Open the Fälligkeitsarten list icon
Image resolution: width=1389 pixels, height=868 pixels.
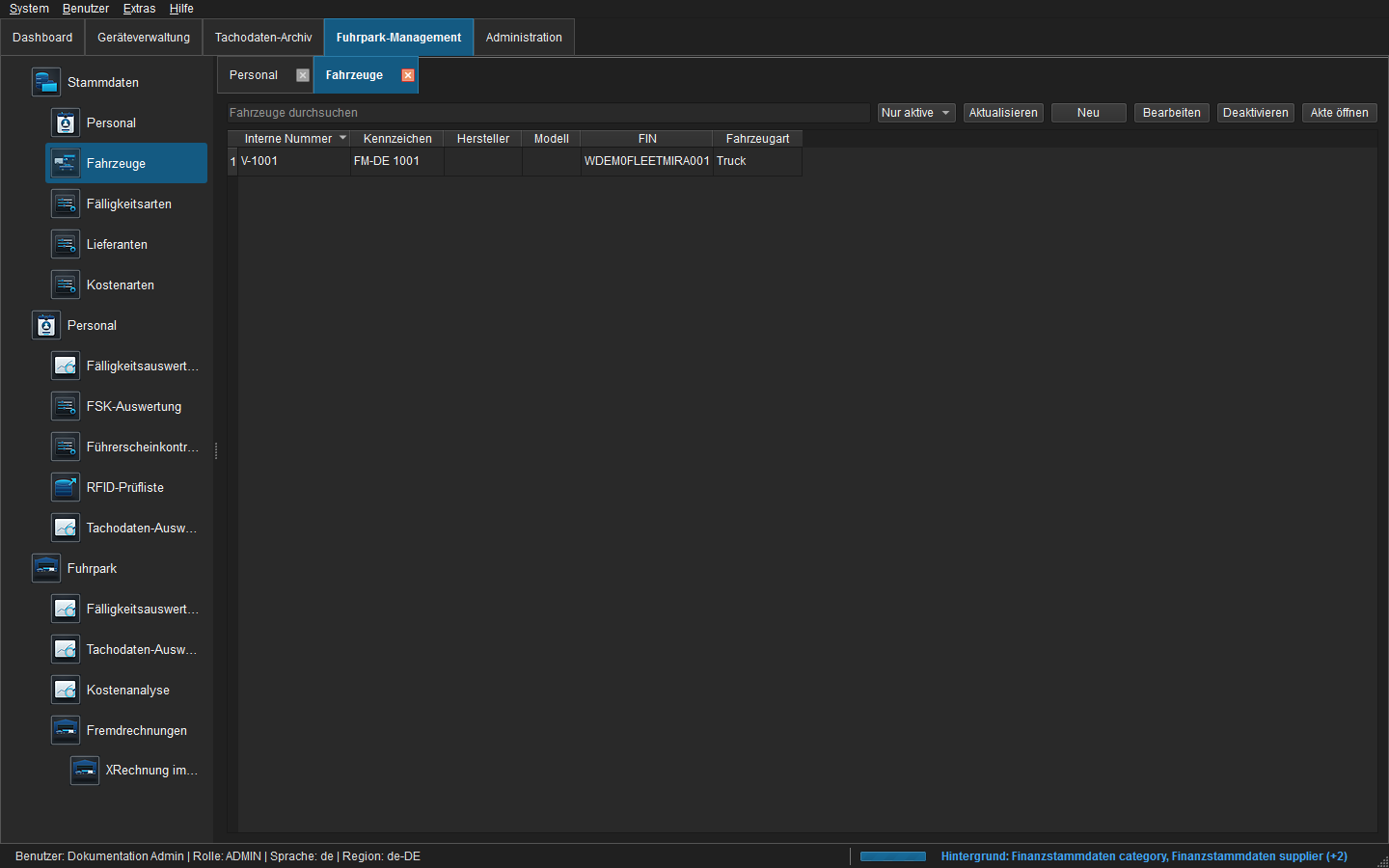point(66,203)
